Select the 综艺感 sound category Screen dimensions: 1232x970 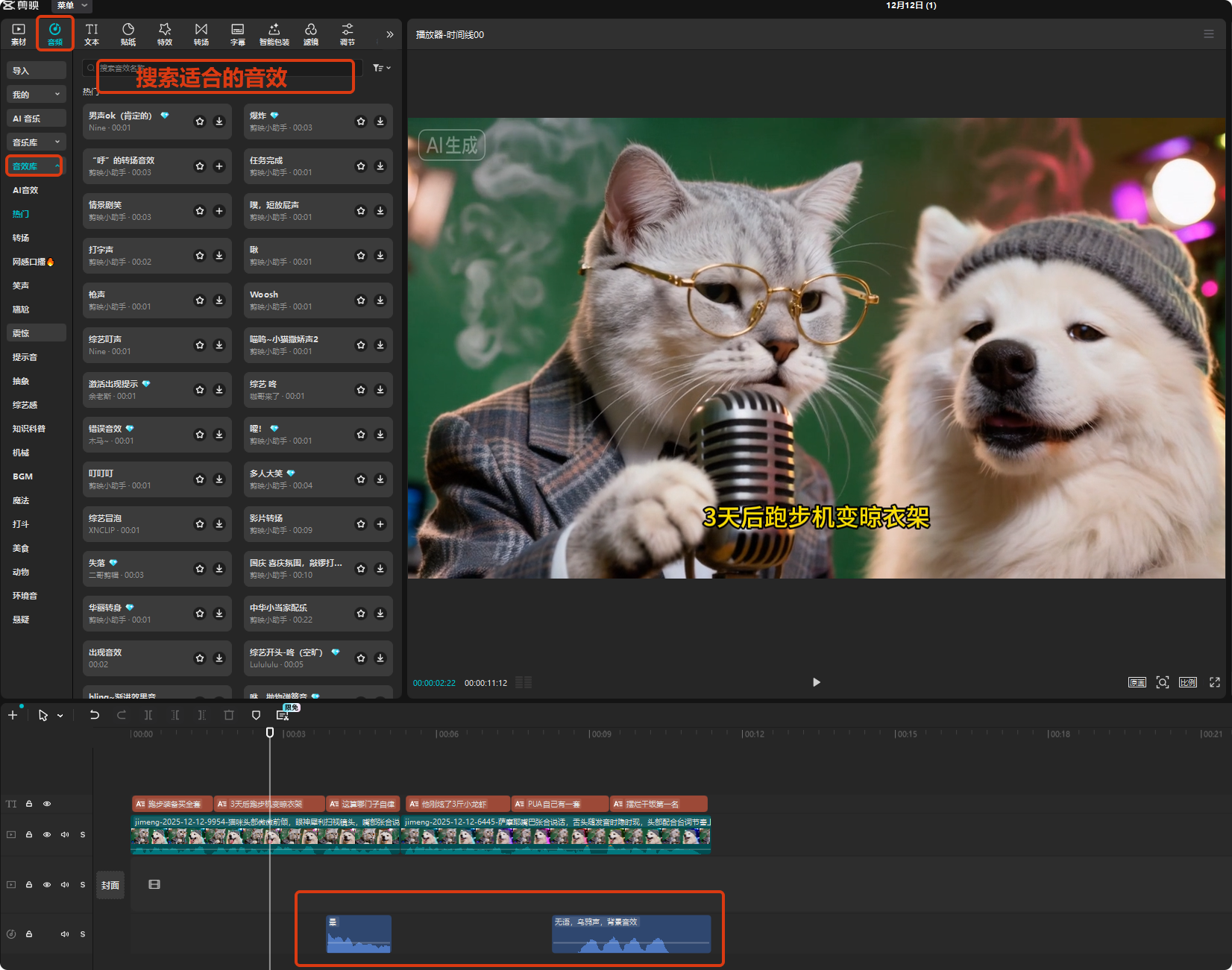coord(25,405)
